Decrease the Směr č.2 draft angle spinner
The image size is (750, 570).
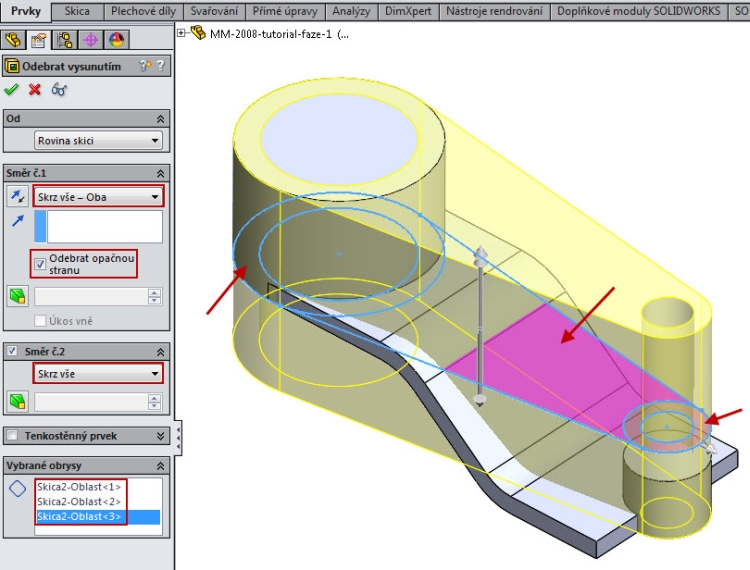click(x=154, y=406)
